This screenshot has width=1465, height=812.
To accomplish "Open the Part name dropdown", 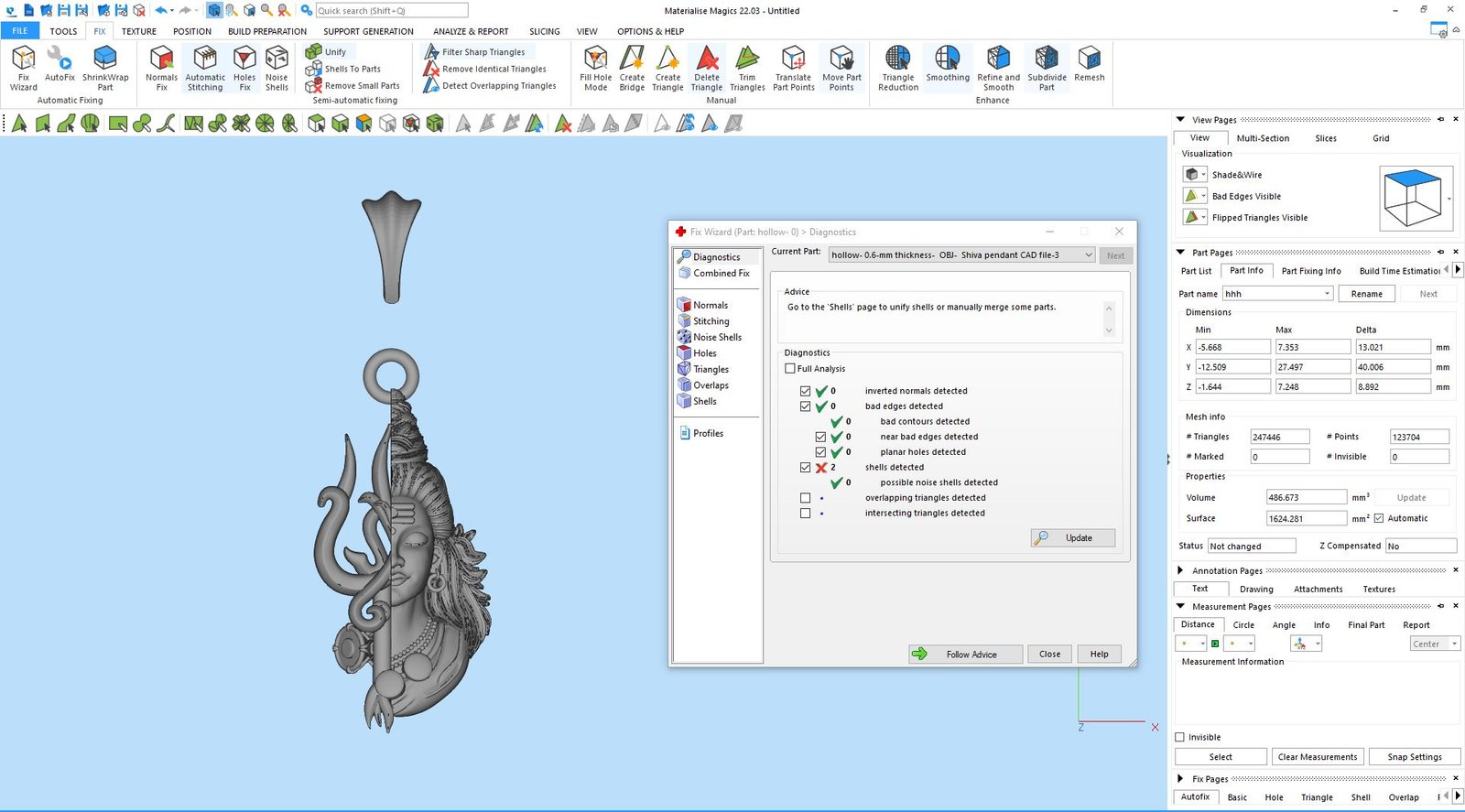I will pos(1327,294).
